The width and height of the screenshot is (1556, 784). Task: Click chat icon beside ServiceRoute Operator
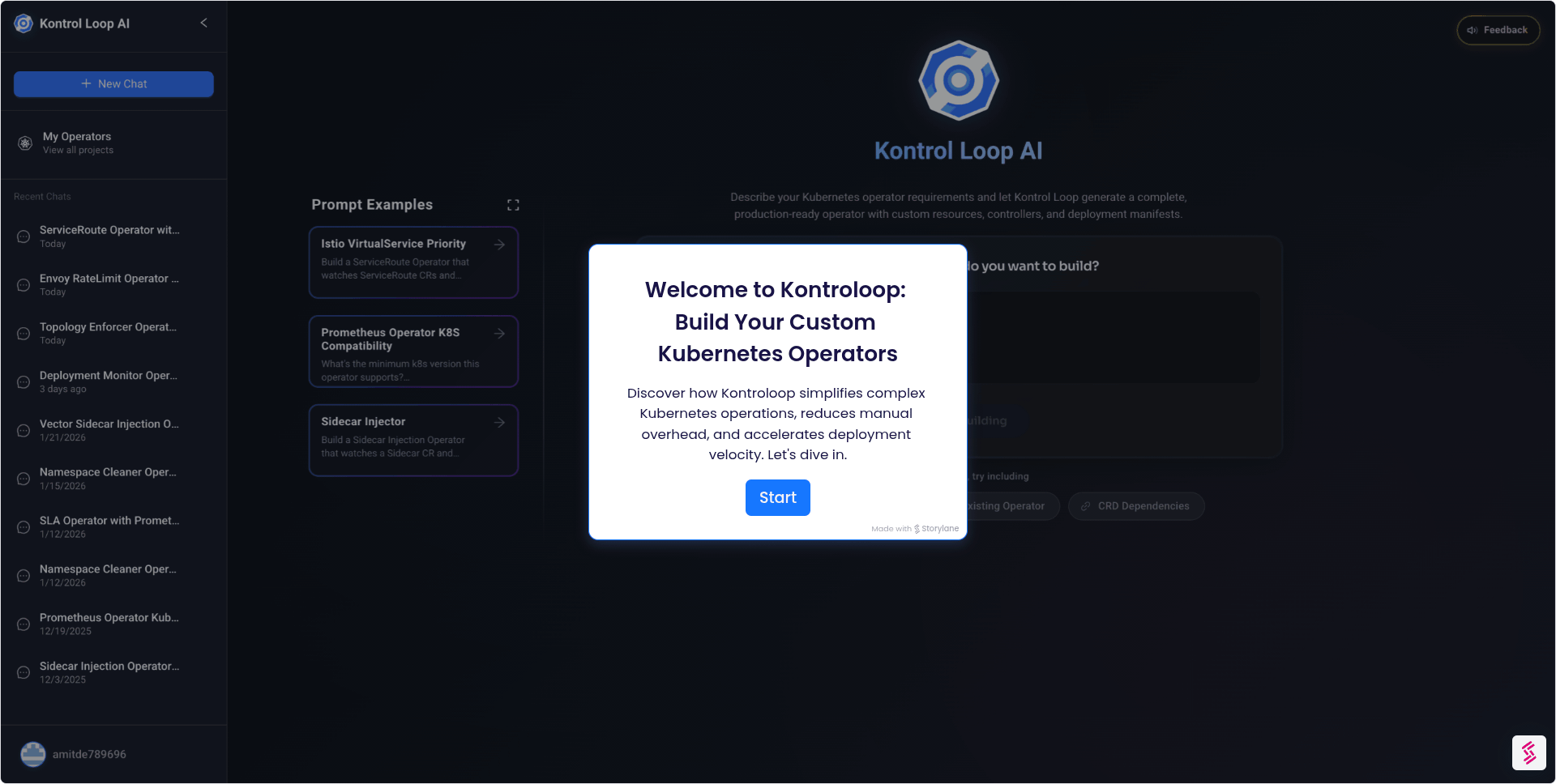[x=24, y=236]
